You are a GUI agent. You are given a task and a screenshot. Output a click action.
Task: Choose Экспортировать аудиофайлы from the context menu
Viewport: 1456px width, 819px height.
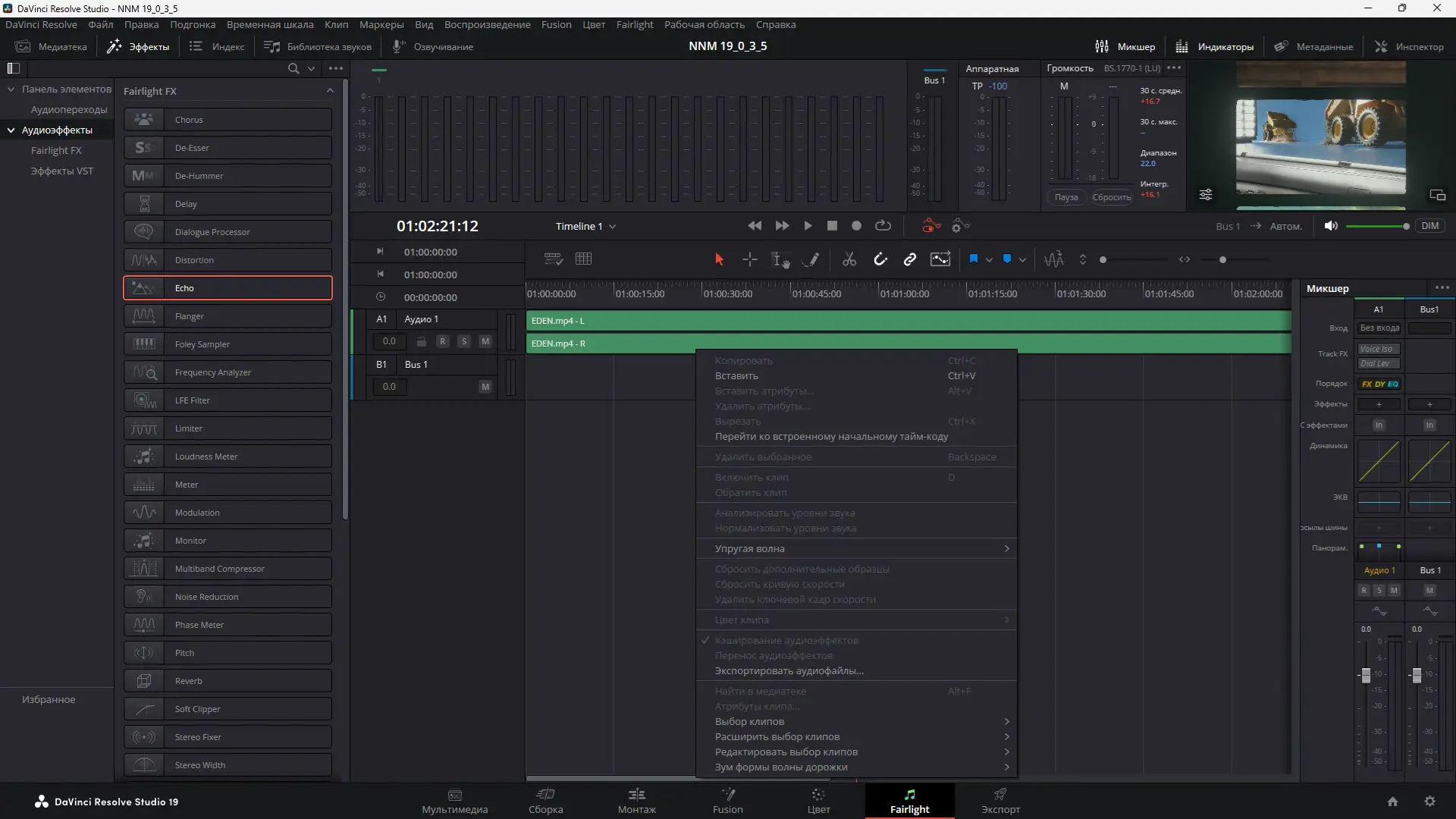(x=789, y=671)
